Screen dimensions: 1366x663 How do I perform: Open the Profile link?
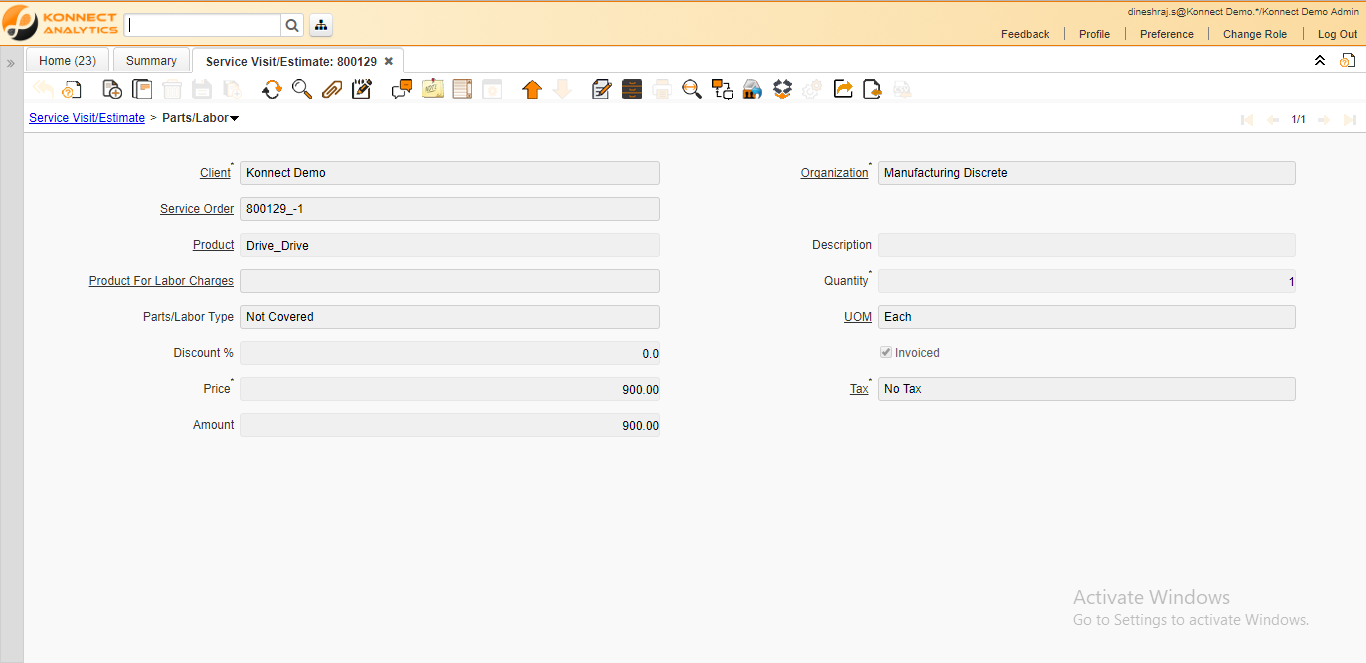(1094, 34)
